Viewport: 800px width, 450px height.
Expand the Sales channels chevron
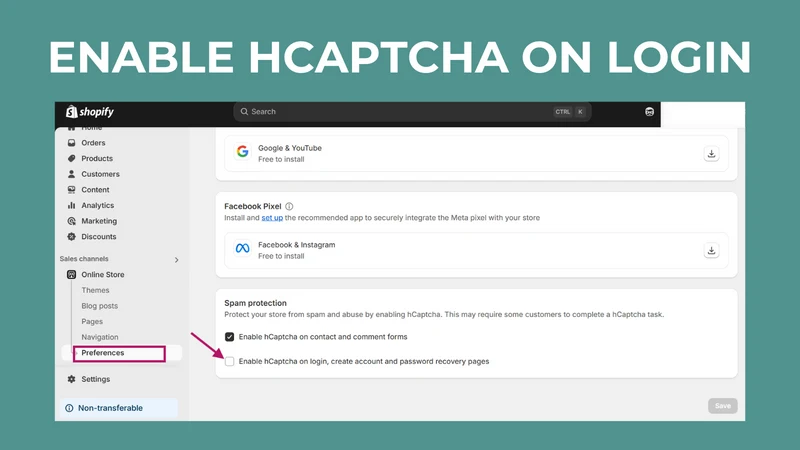click(x=177, y=260)
